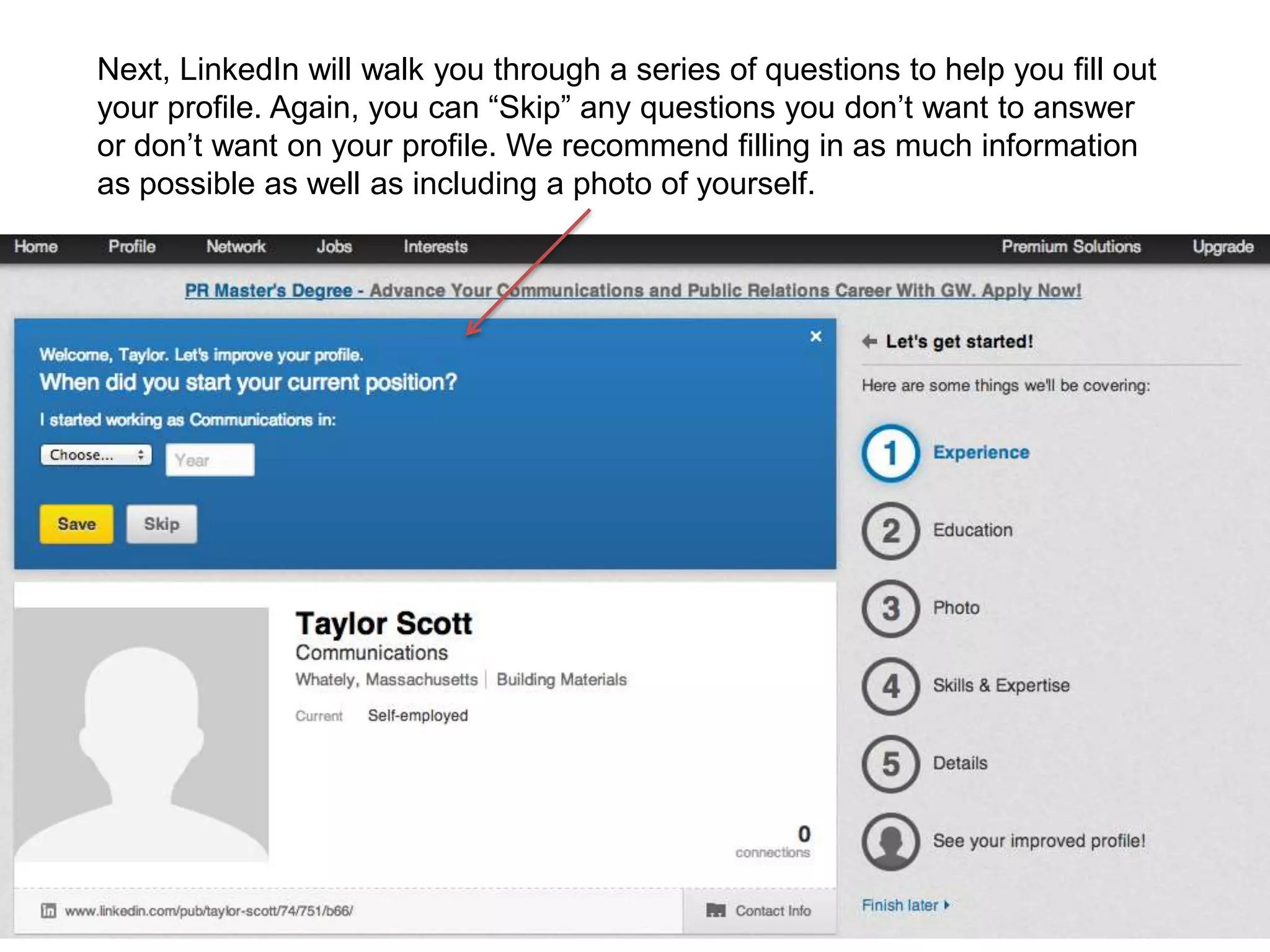
Task: Click the Taylor Scott profile name
Action: (384, 624)
